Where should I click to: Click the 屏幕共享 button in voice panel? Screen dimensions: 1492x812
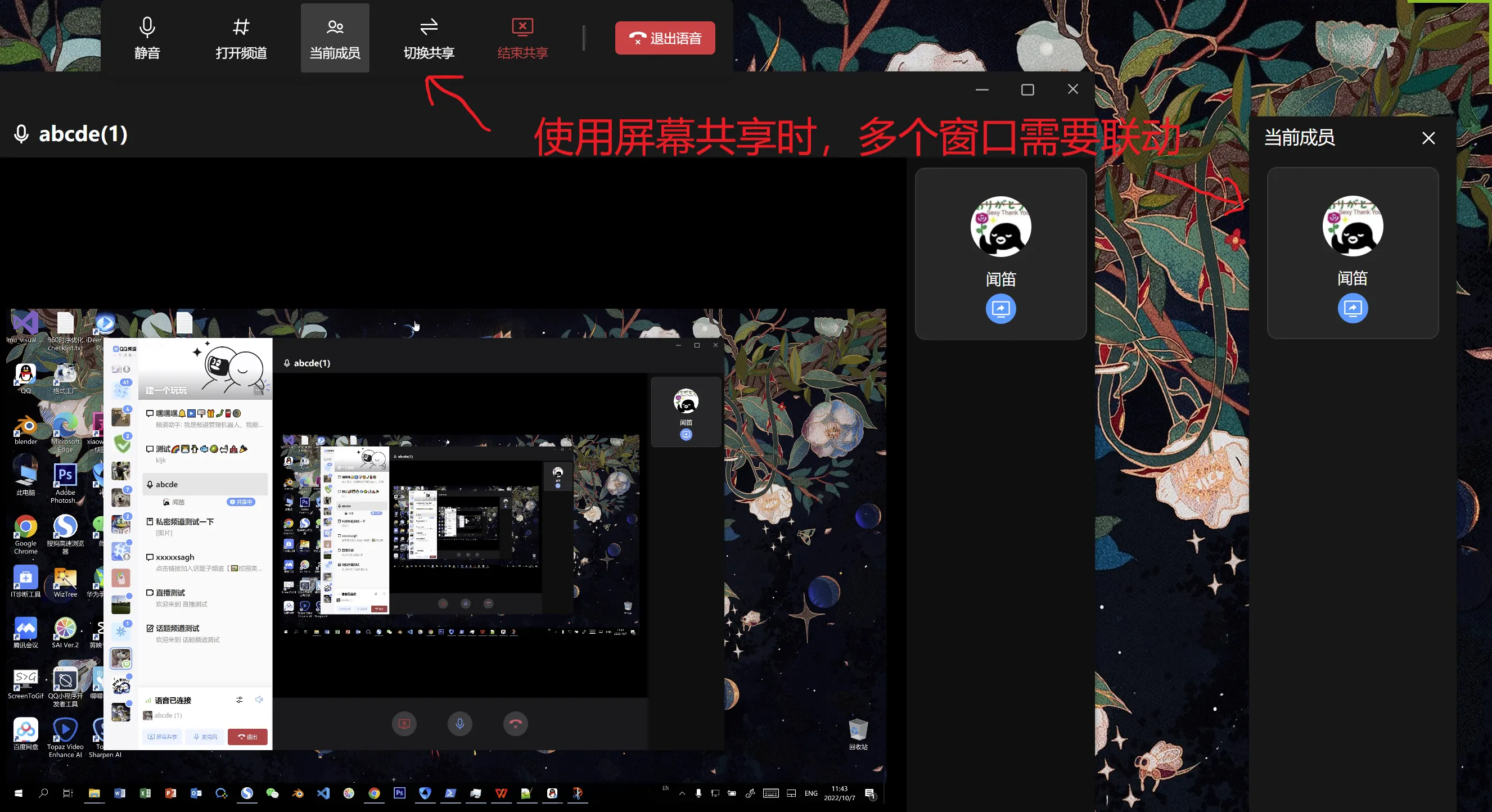click(162, 737)
